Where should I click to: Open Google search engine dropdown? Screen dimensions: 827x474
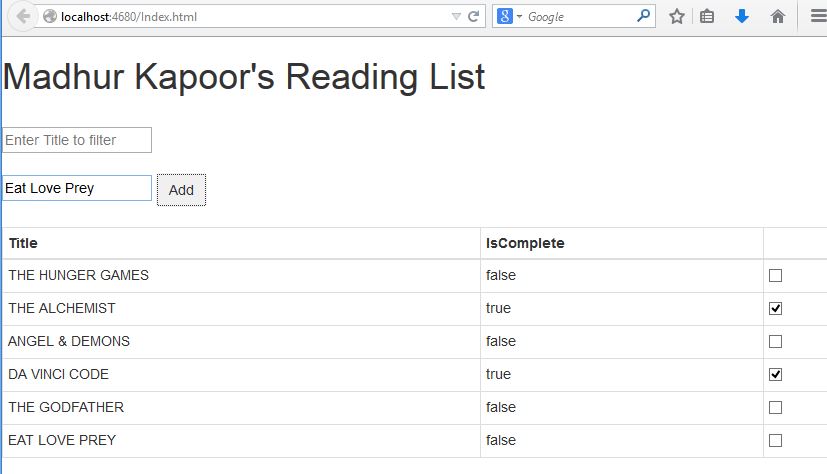tap(509, 16)
